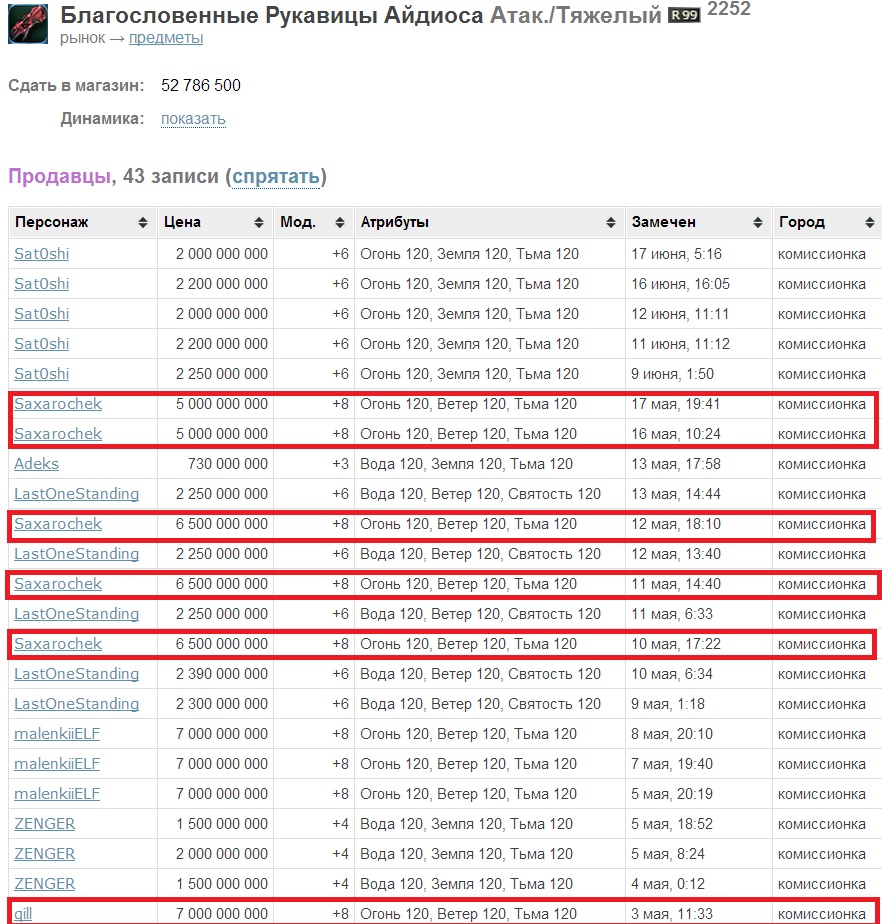Viewport: 882px width, 924px height.
Task: Open Sat0shi seller from 11 июня row
Action: click(x=42, y=344)
